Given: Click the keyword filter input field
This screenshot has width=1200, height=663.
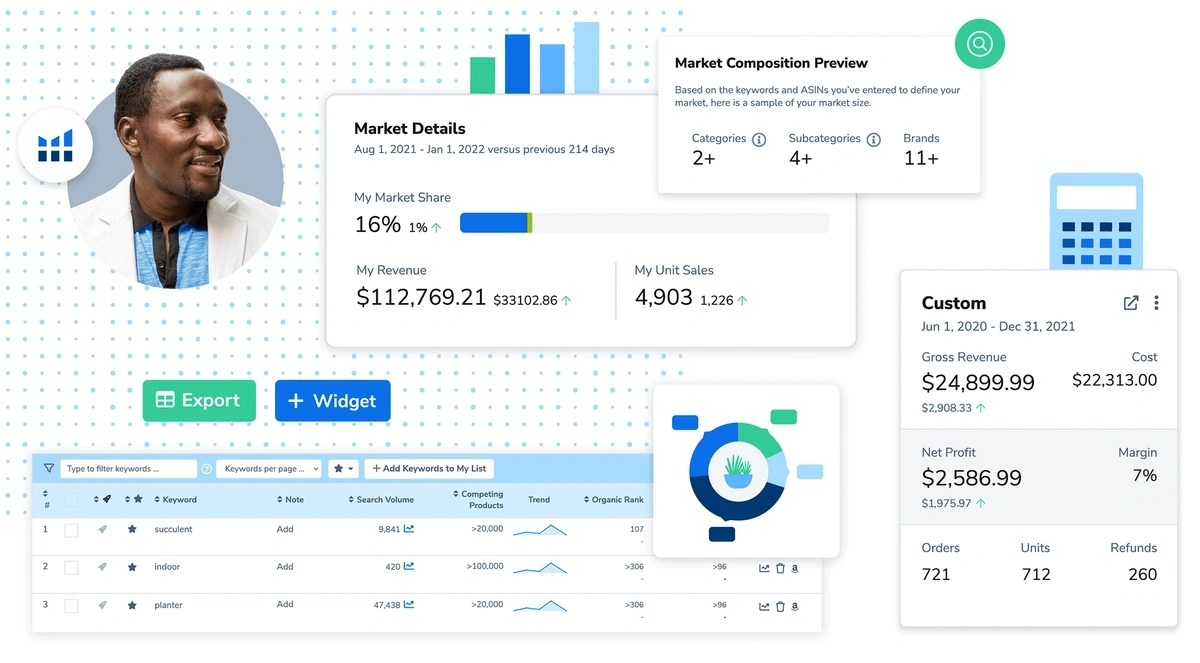Looking at the screenshot, I should pos(128,468).
